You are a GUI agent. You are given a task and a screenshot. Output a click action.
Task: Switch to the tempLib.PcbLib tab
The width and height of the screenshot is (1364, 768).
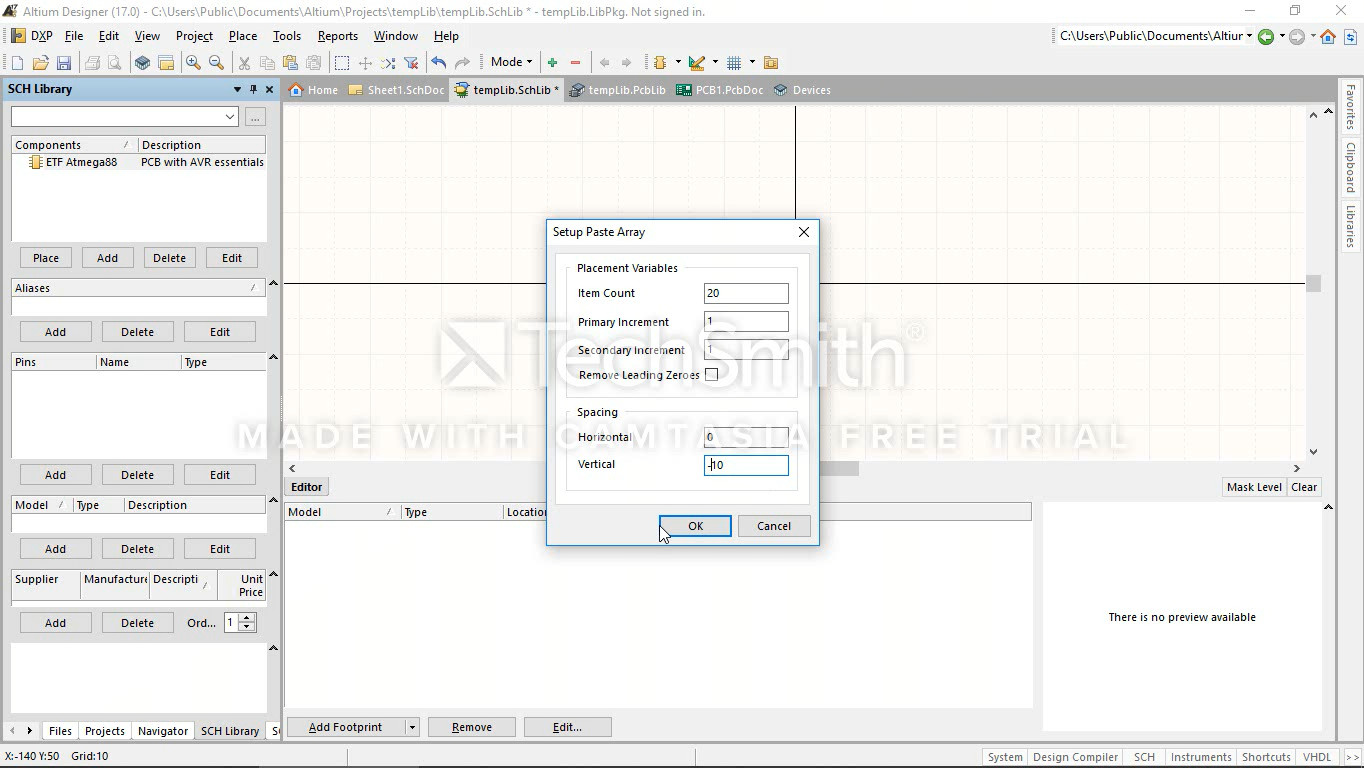coord(617,90)
